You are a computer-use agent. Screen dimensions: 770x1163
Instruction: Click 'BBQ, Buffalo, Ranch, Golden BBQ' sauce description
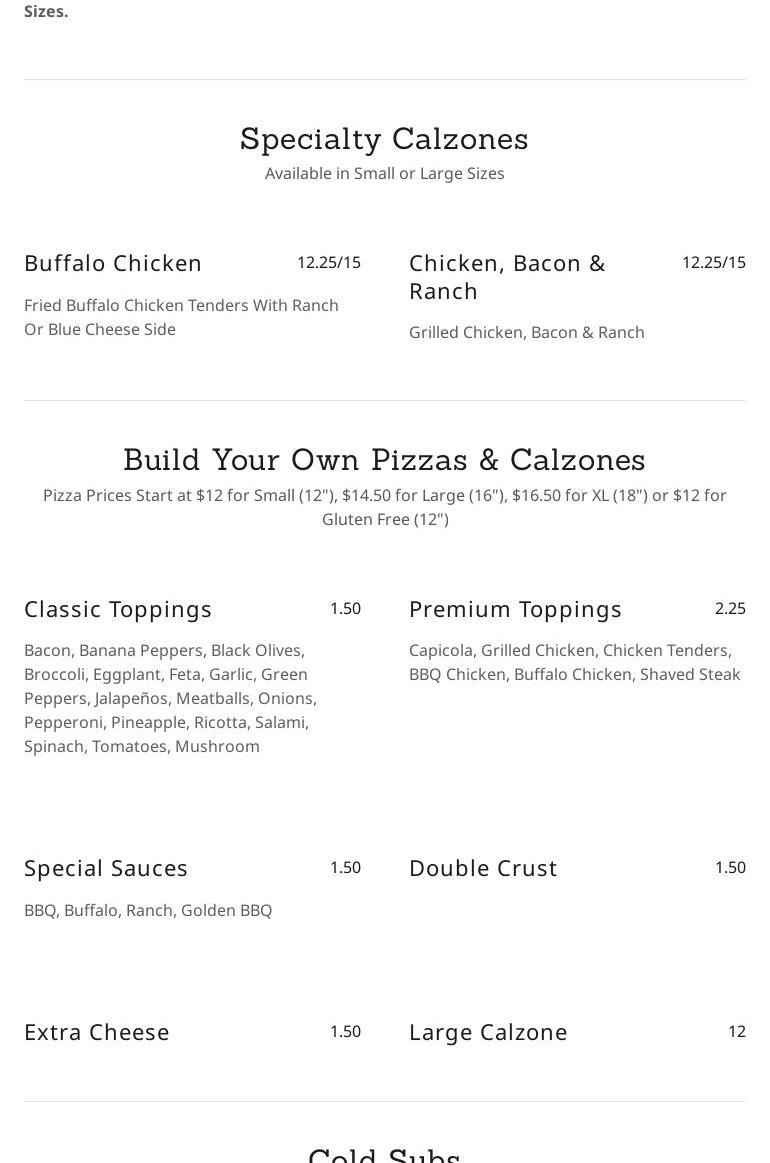coord(148,910)
